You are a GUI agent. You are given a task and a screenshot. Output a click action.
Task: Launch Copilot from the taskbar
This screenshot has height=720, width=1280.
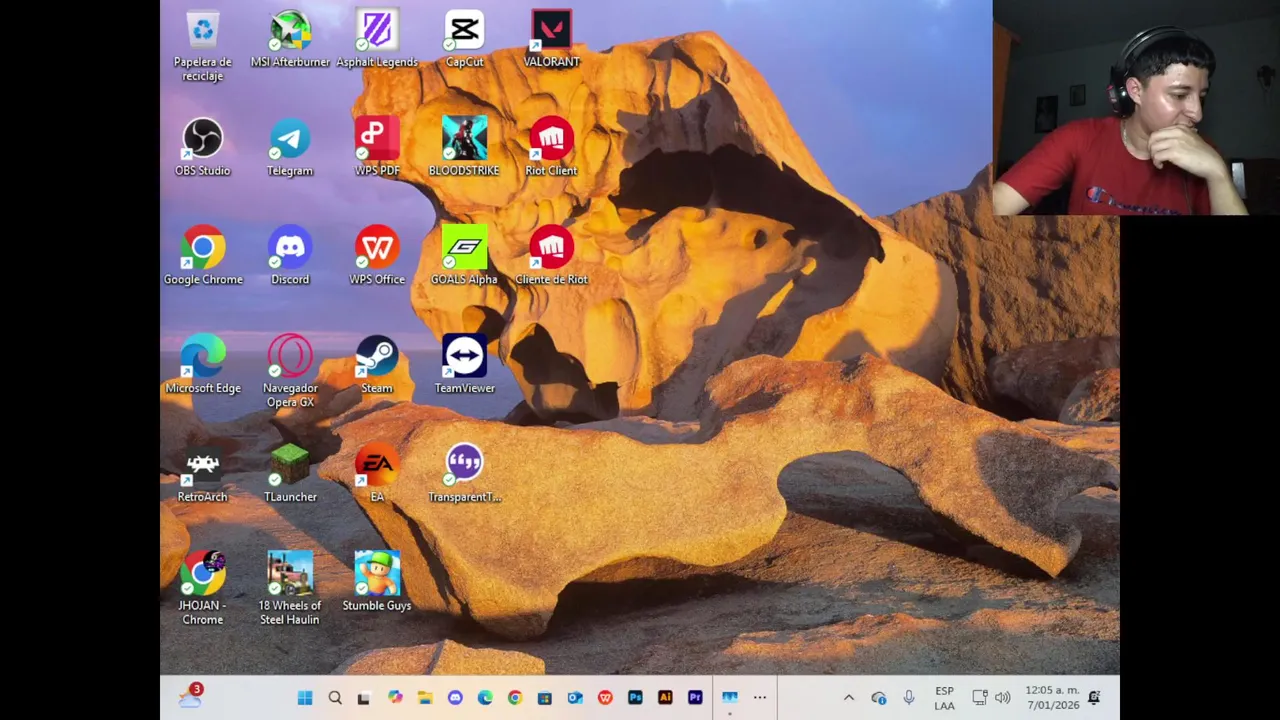click(395, 698)
